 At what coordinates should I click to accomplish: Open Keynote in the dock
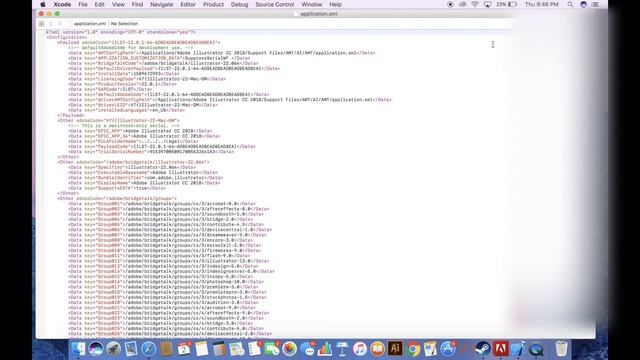pos(342,349)
